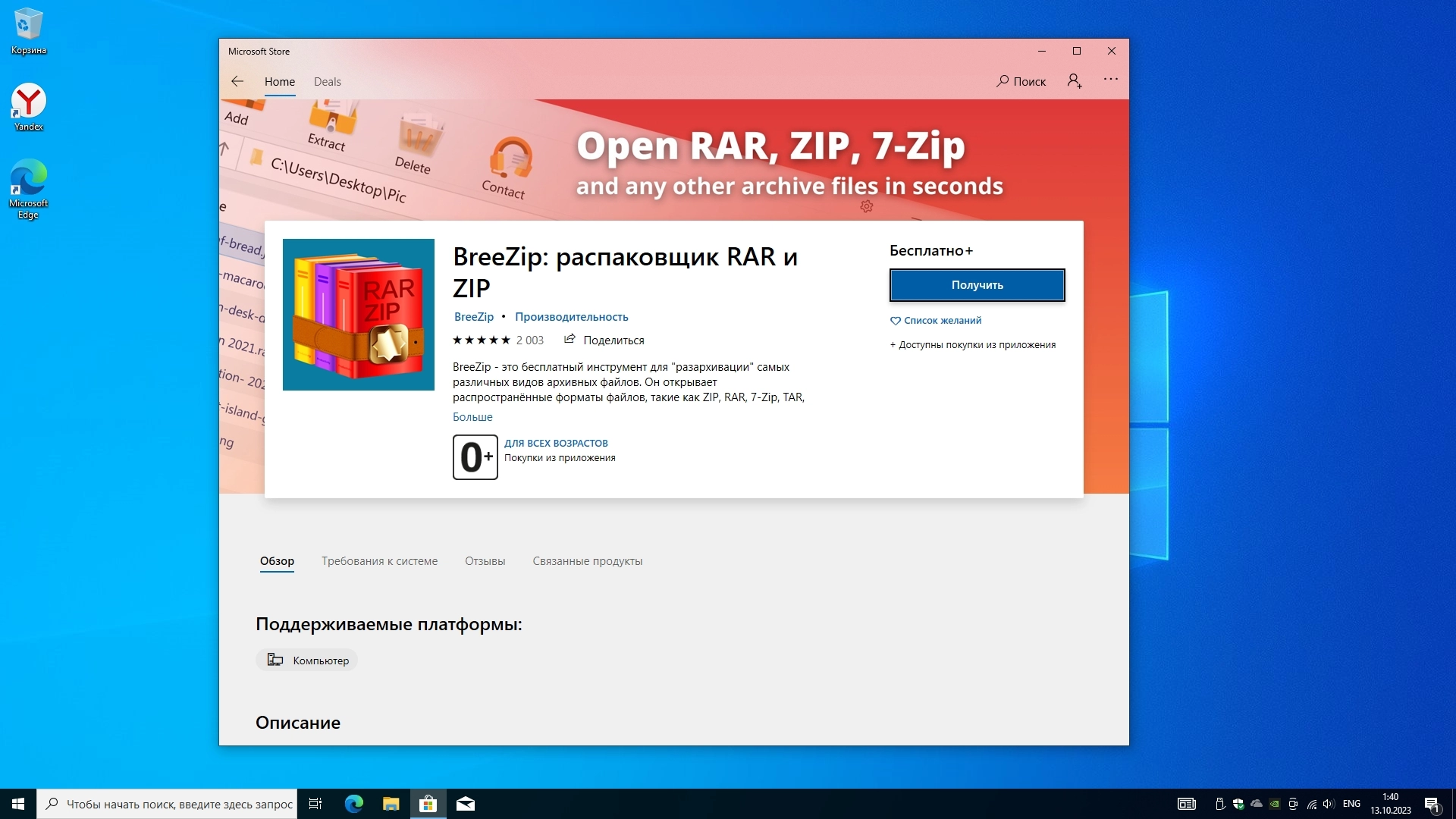Switch to the Deals tab

click(328, 82)
